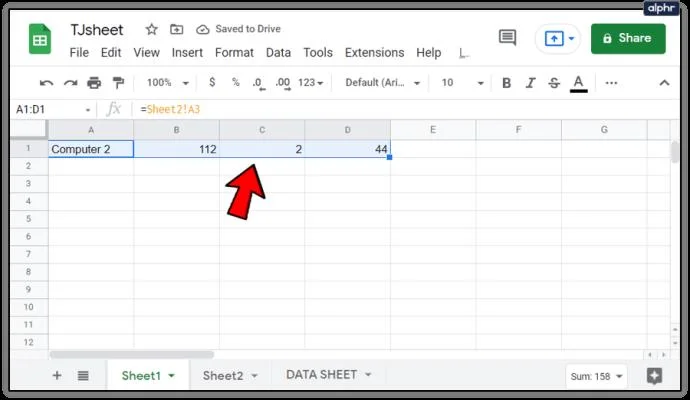Screen dimensions: 690x400
Task: Click the horizontal scrollbar thumb
Action: click(x=132, y=355)
